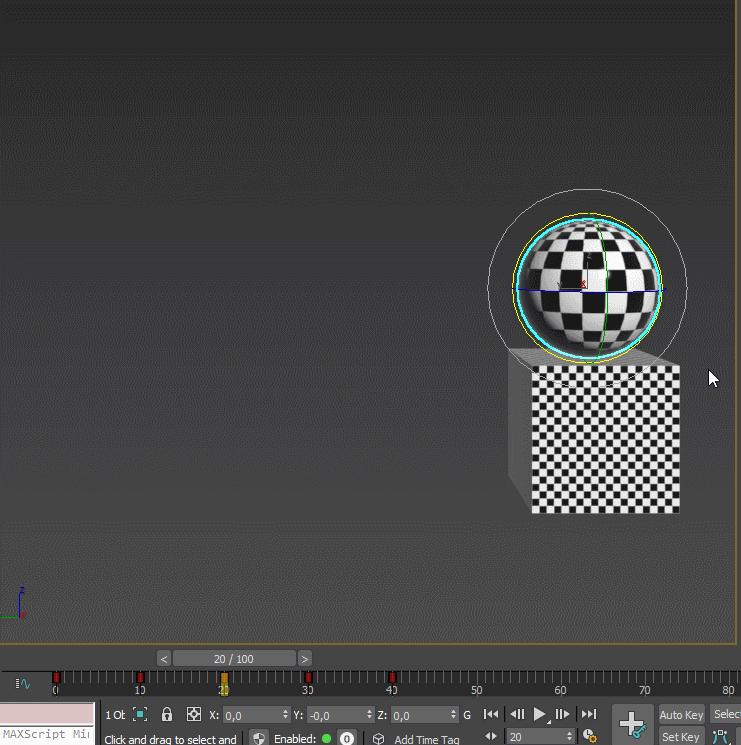Step to the next frame
The image size is (741, 745).
563,714
